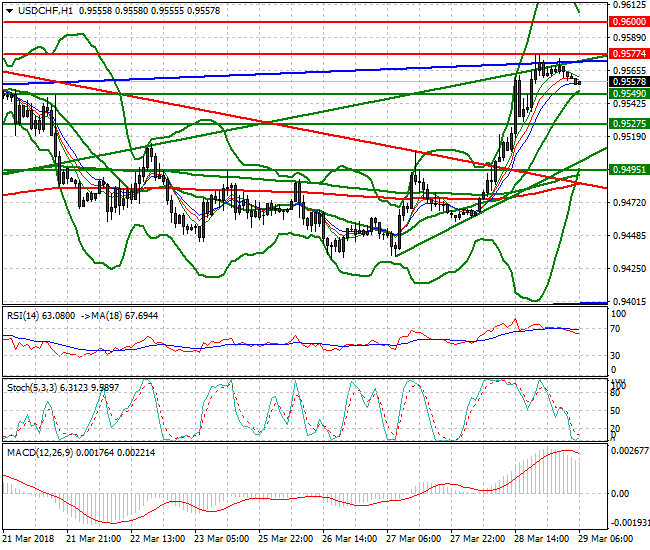This screenshot has width=650, height=550.
Task: Click the RSI scale level 70
Action: coord(616,329)
